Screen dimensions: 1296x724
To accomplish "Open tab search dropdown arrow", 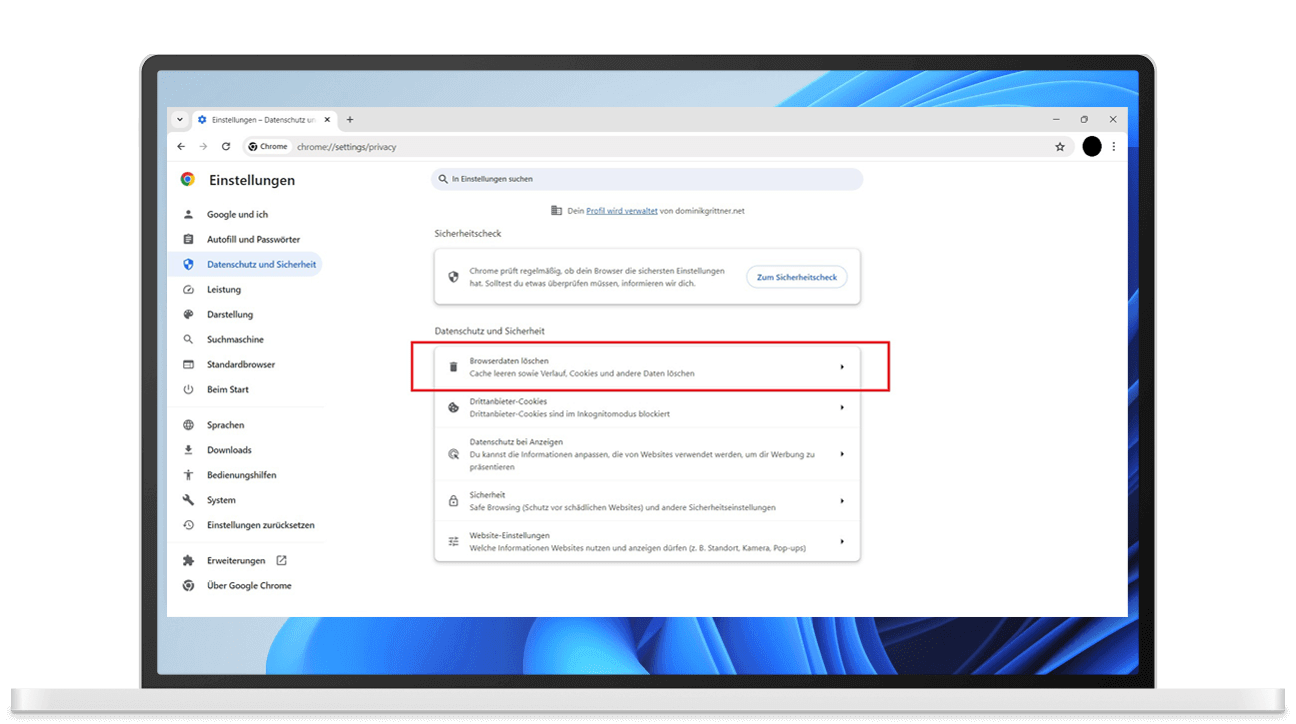I will pyautogui.click(x=180, y=120).
